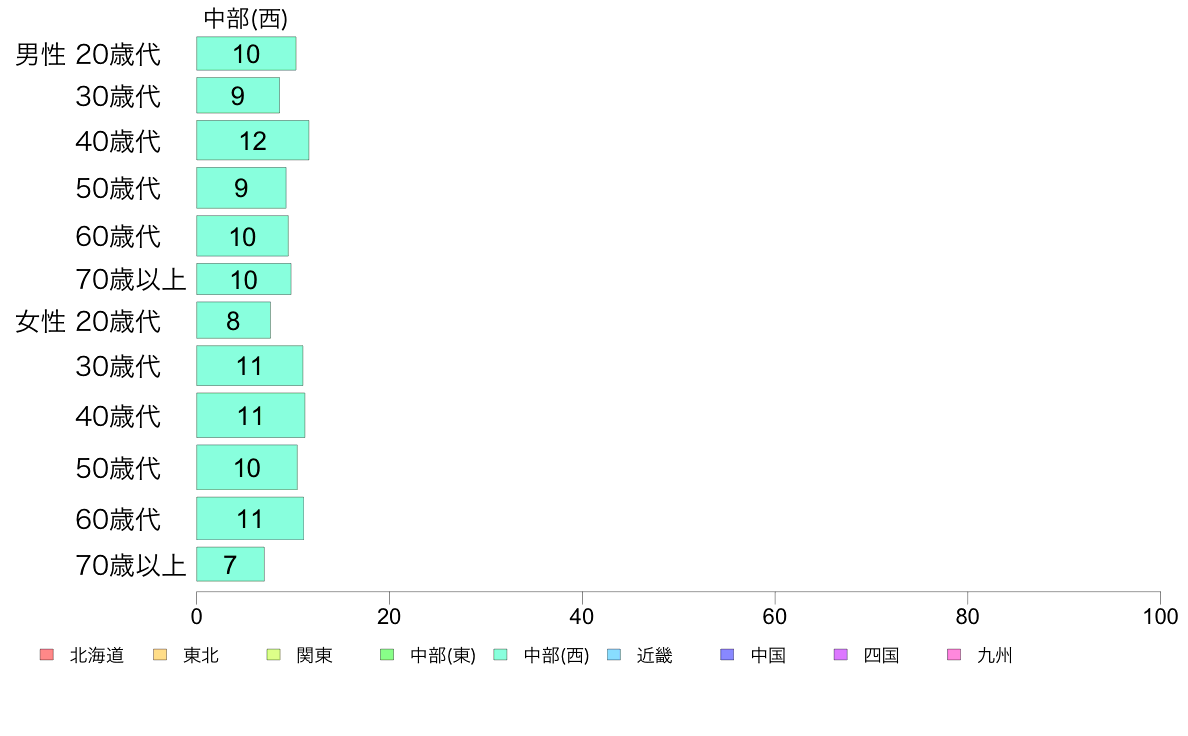Click the 40 tick on the axis
The width and height of the screenshot is (1188, 736).
582,616
